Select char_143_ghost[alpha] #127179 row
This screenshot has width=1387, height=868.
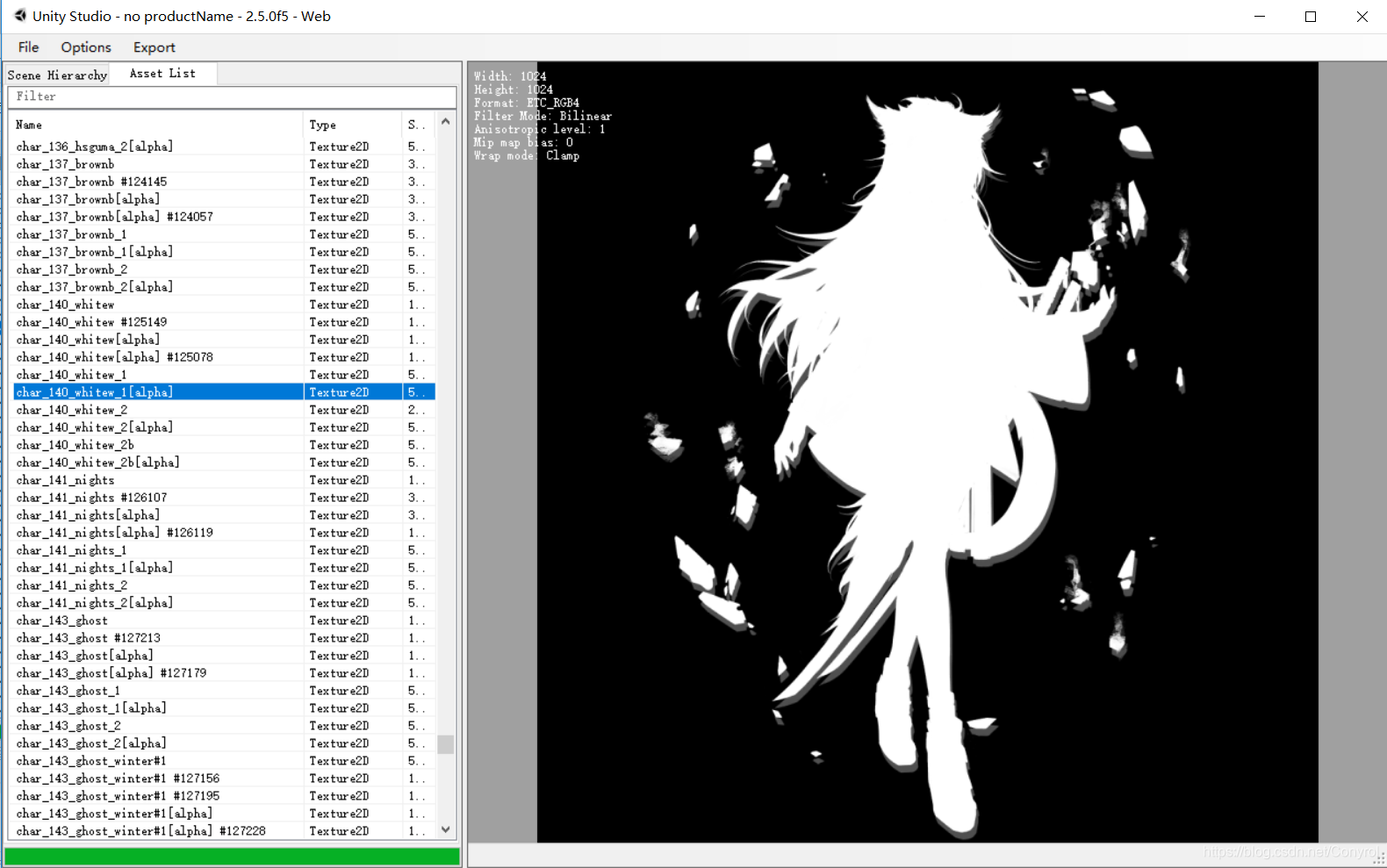click(x=224, y=673)
